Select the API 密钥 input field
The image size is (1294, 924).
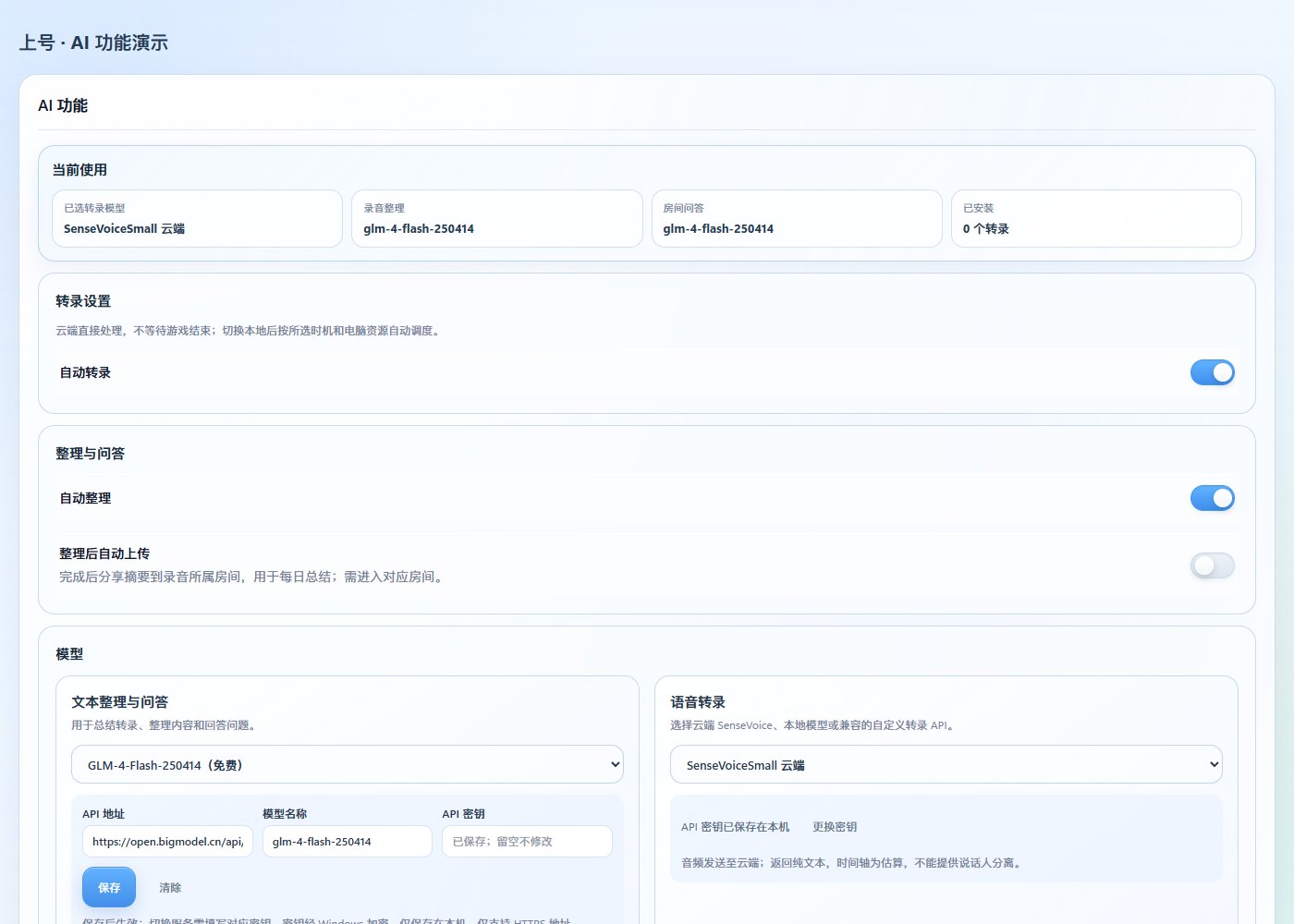click(527, 842)
